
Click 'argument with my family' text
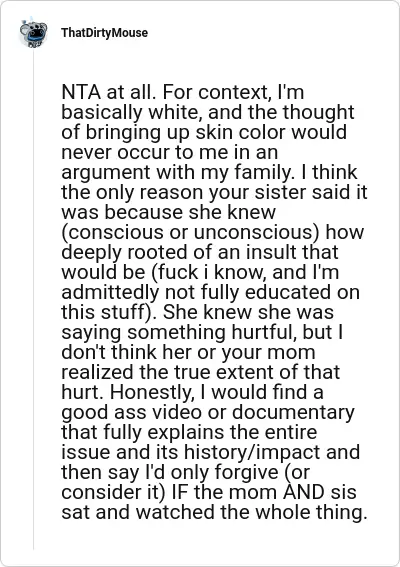pyautogui.click(x=176, y=172)
